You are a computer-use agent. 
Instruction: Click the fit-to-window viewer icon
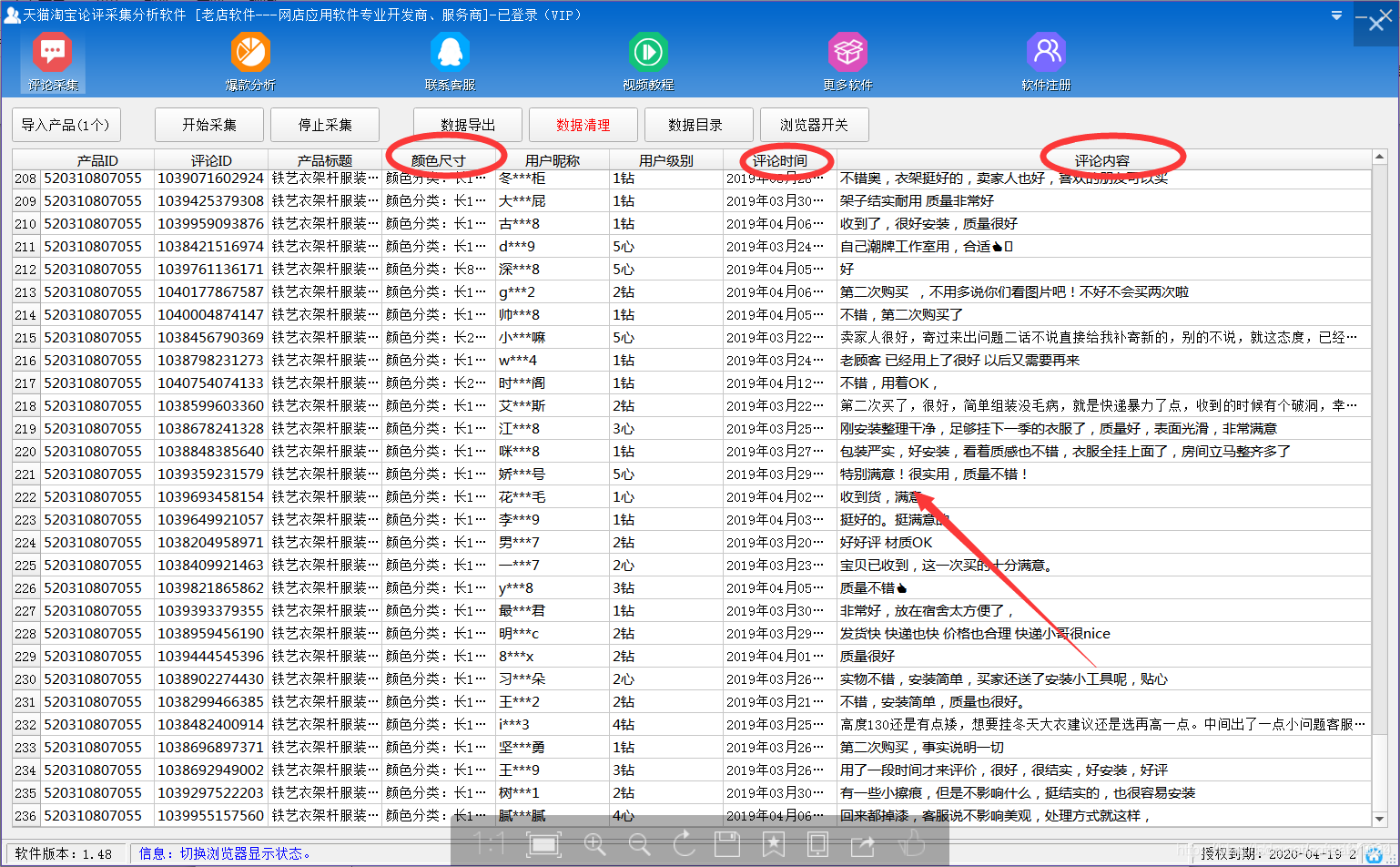tap(544, 844)
